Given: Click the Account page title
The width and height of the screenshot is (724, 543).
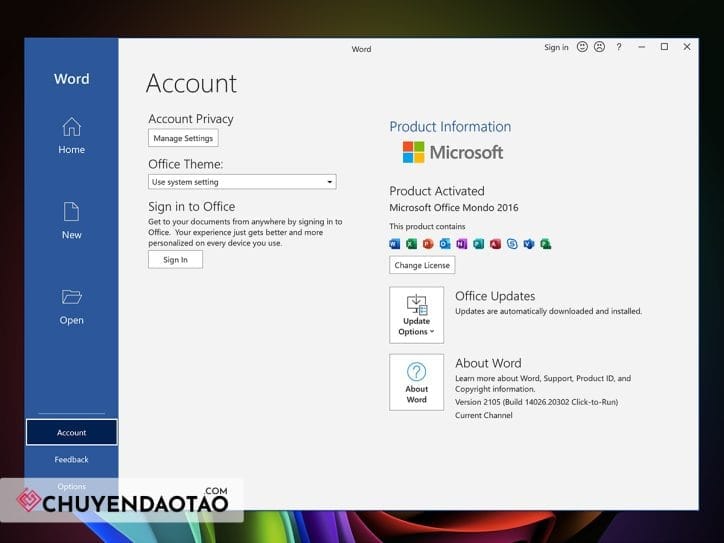Looking at the screenshot, I should point(191,84).
